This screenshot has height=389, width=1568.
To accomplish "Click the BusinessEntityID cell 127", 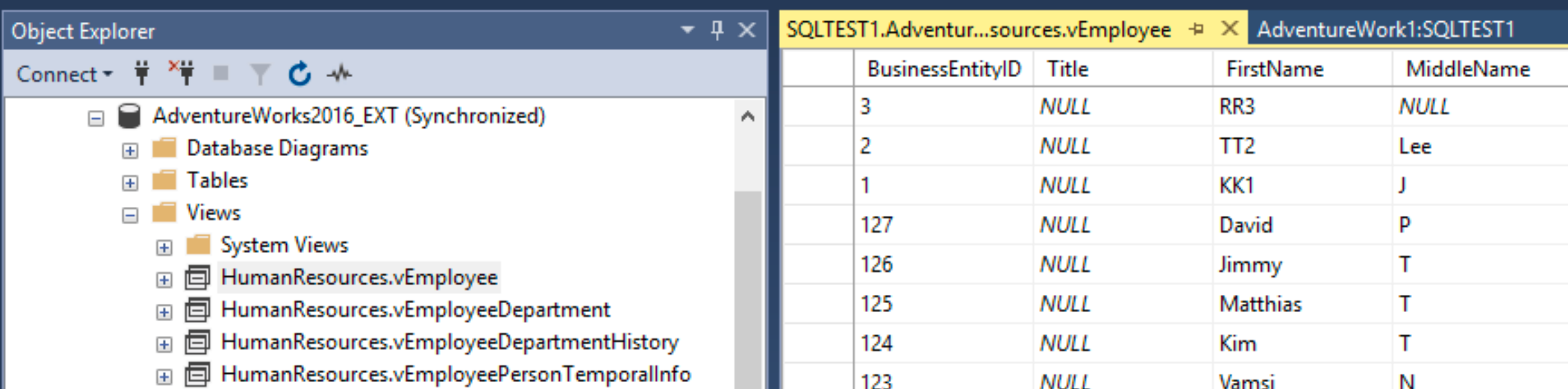I will click(x=944, y=225).
